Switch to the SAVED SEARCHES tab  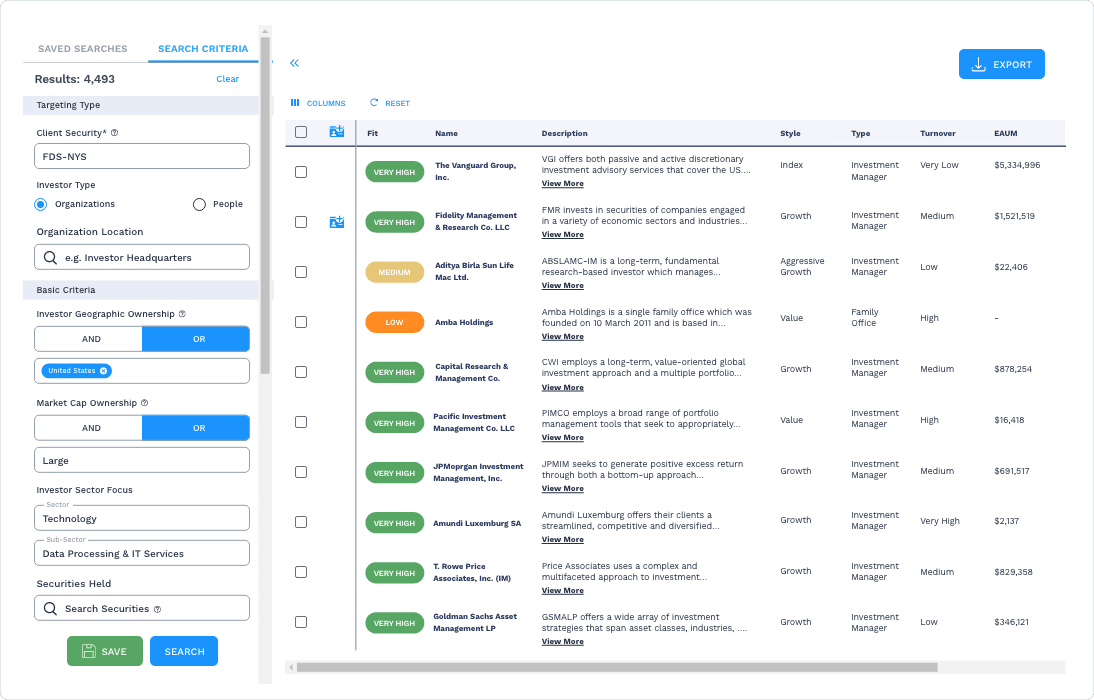[83, 48]
